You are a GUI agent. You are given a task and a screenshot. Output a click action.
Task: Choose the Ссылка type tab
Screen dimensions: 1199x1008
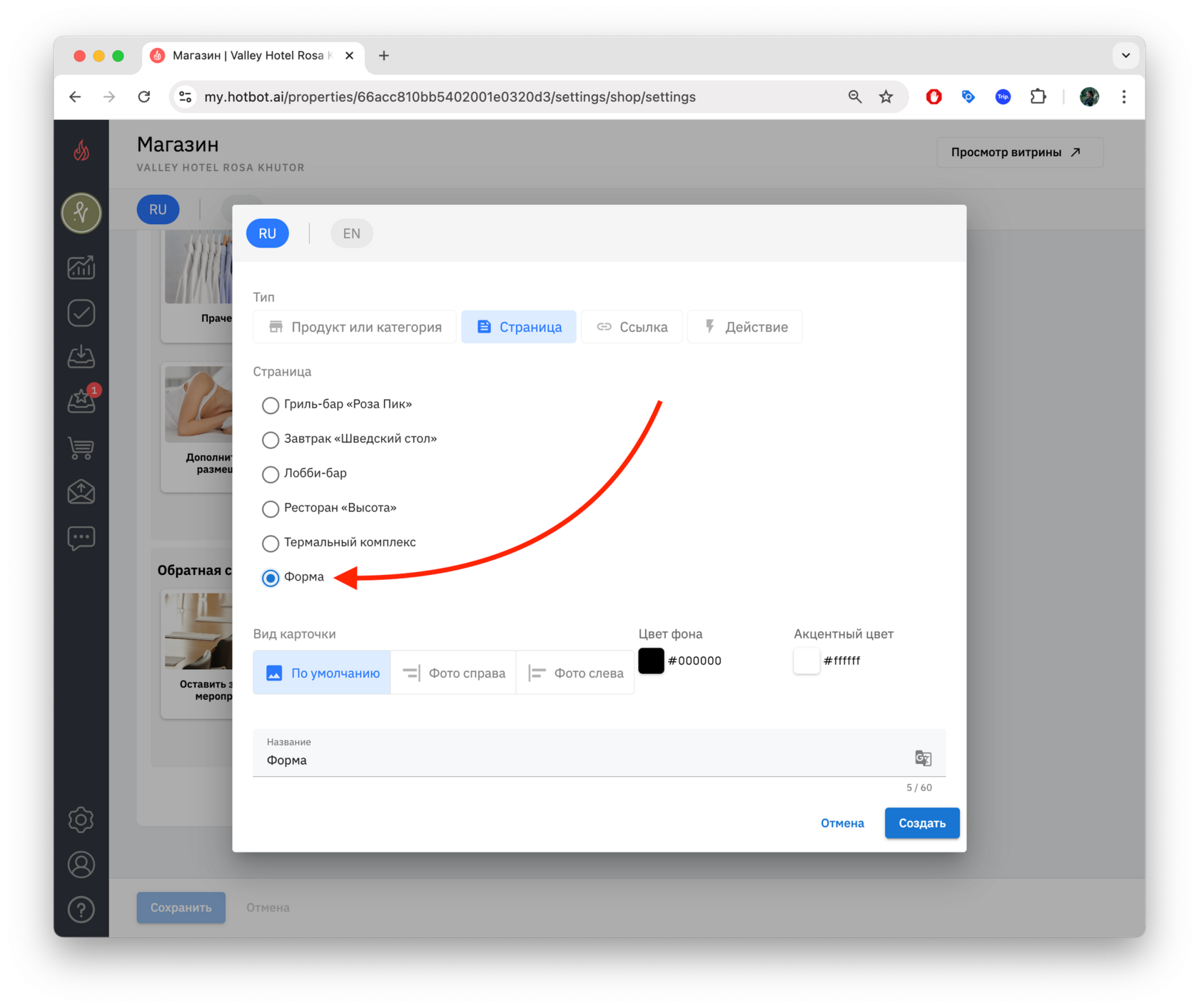[x=632, y=327]
